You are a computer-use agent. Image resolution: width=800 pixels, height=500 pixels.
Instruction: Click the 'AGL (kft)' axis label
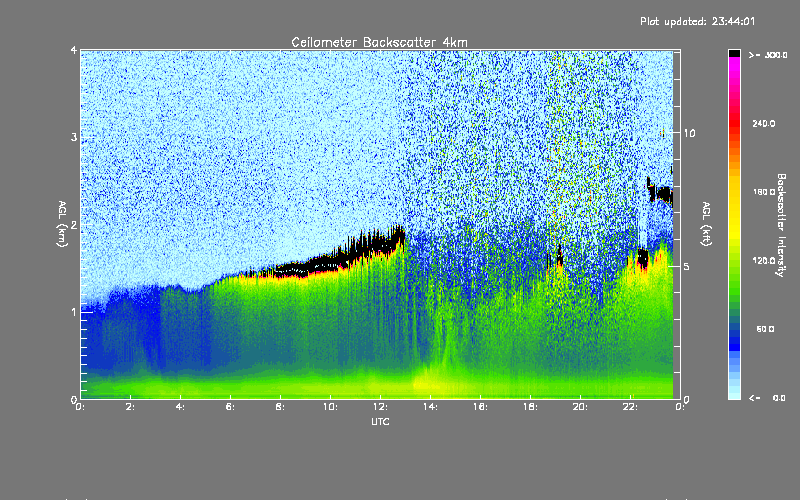click(x=707, y=224)
